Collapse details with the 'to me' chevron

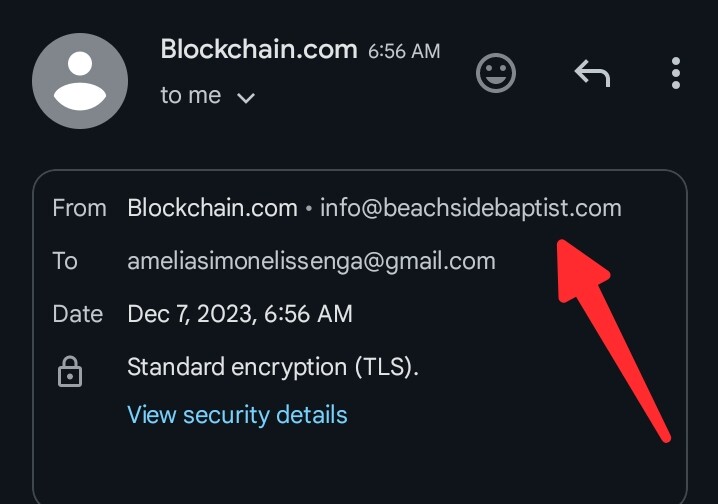246,98
